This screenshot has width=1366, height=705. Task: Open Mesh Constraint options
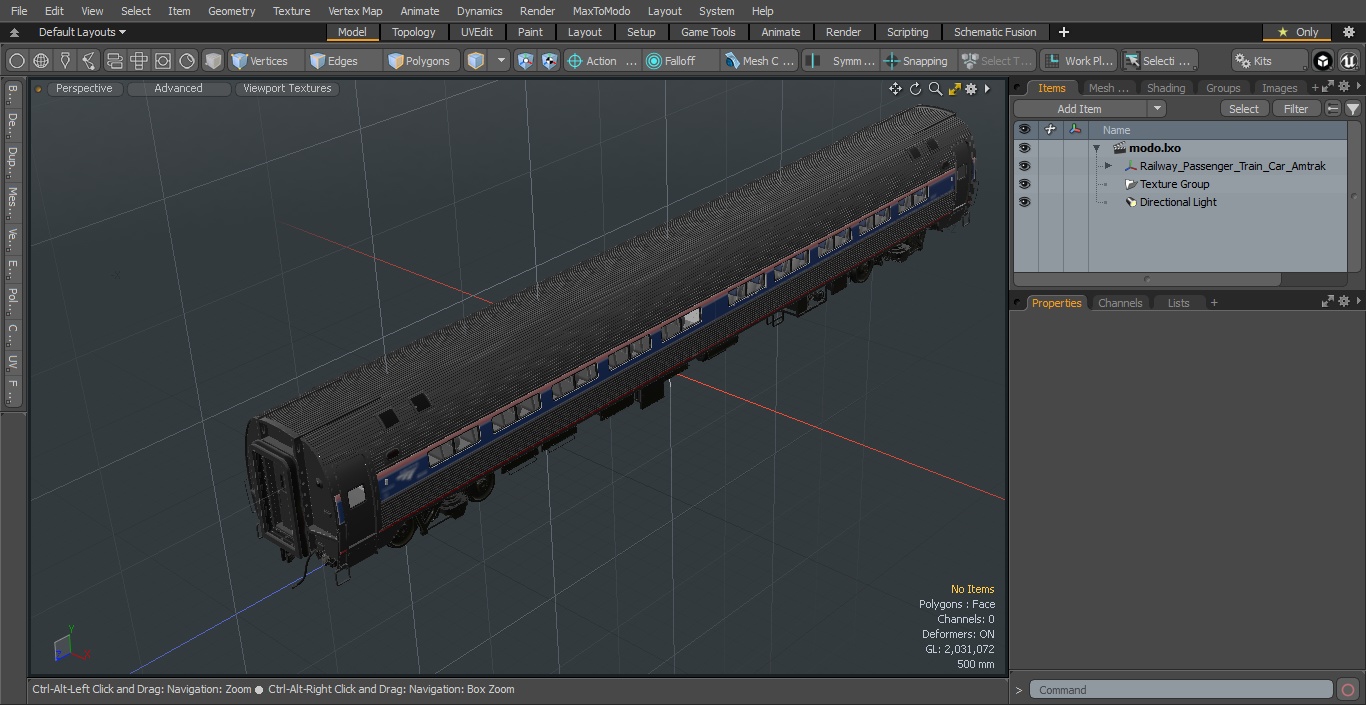[x=759, y=61]
